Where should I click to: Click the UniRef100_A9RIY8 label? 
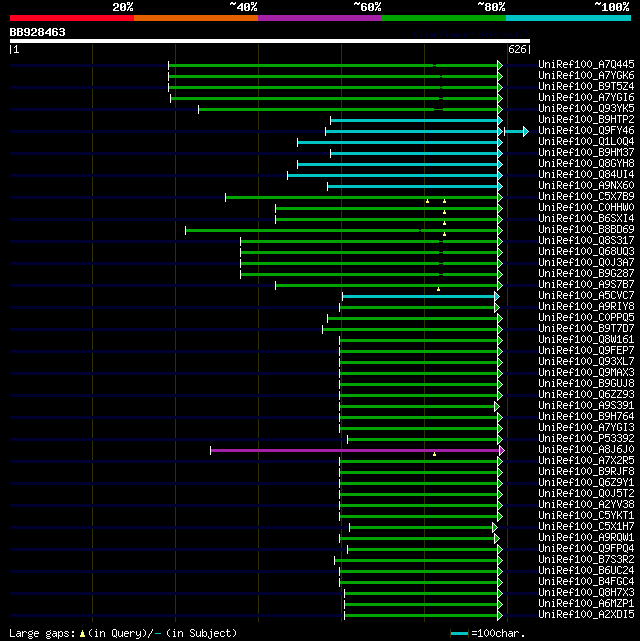pyautogui.click(x=586, y=307)
